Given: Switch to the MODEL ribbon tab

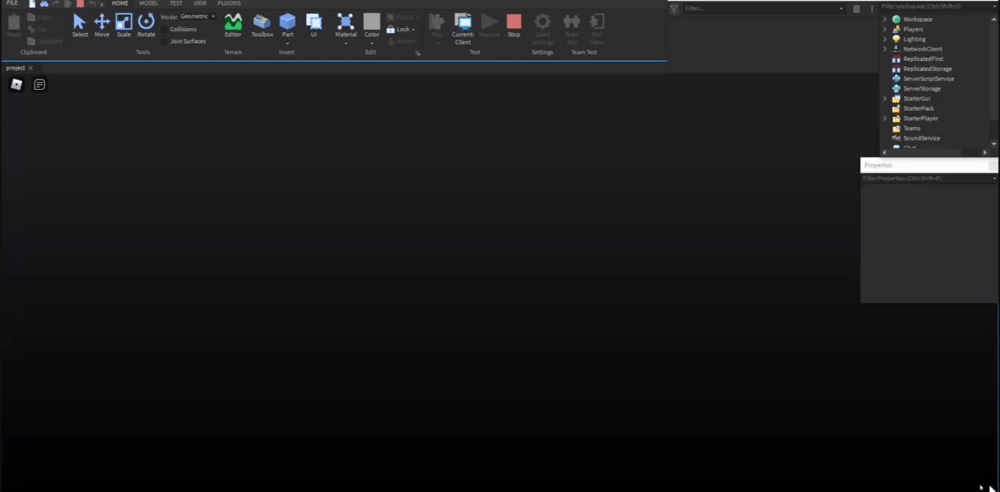Looking at the screenshot, I should click(149, 3).
